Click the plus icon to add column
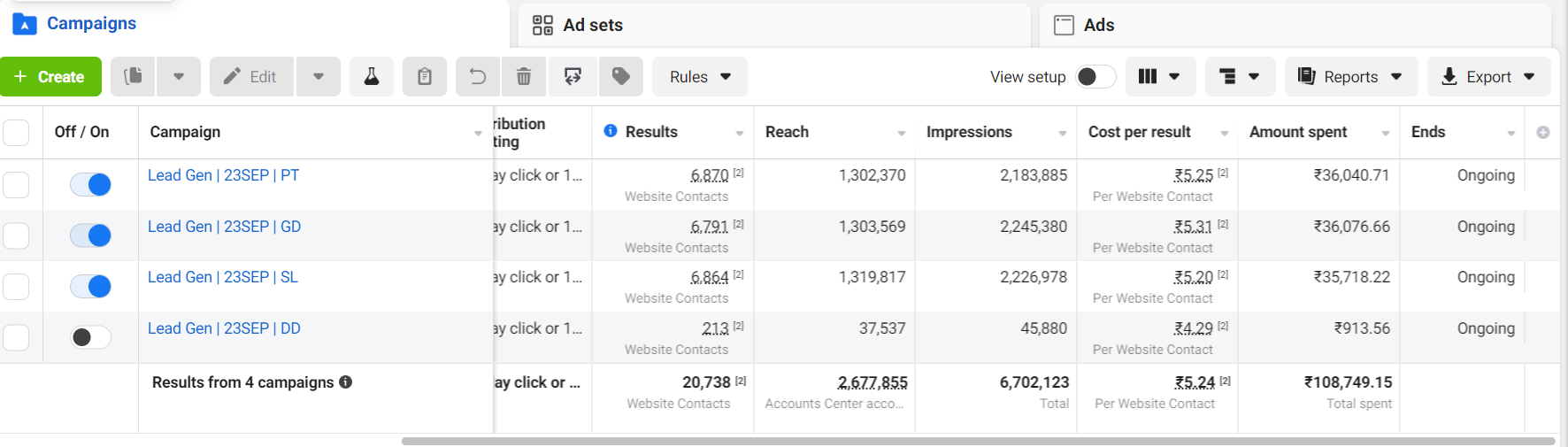Viewport: 1568px width, 447px height. [1543, 132]
